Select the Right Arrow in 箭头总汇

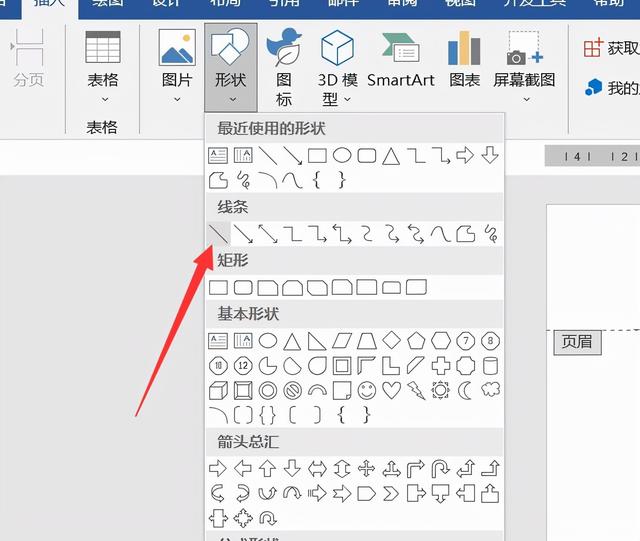pos(218,469)
